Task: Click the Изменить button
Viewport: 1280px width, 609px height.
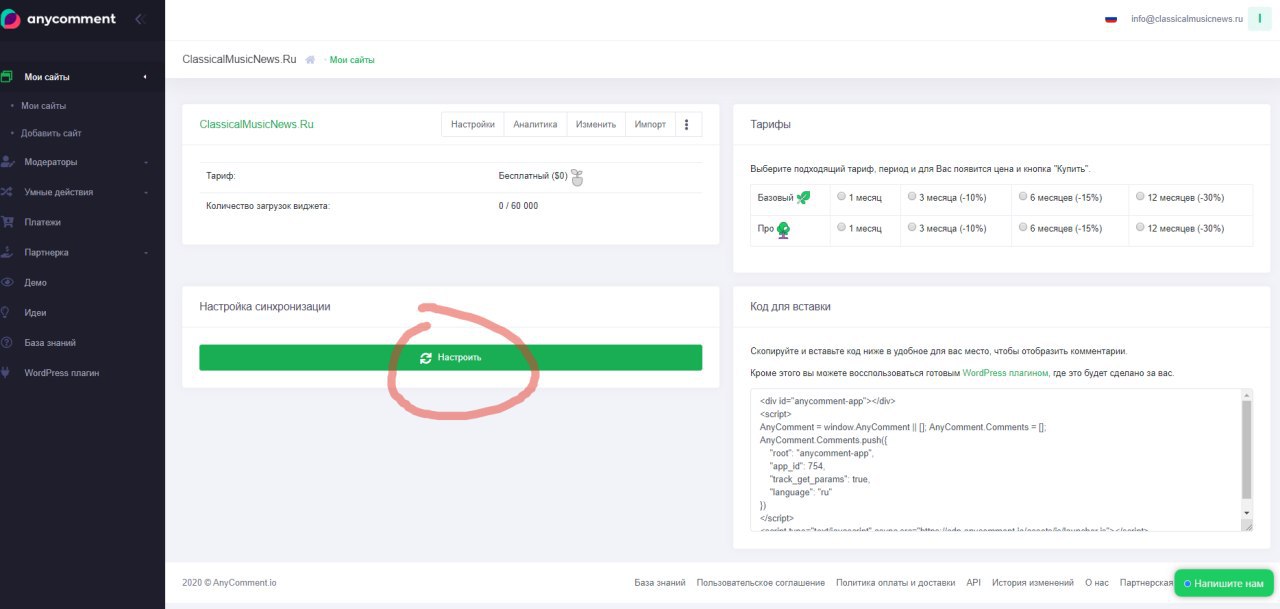Action: click(x=596, y=124)
